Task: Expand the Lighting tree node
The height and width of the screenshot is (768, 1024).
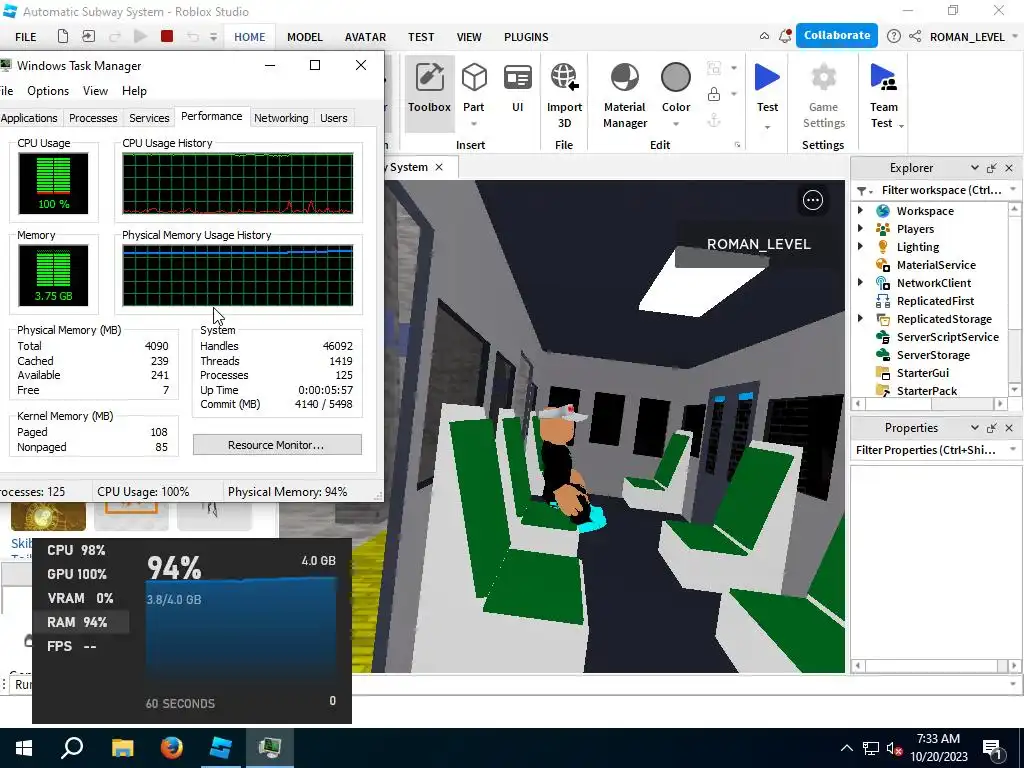Action: [x=860, y=246]
